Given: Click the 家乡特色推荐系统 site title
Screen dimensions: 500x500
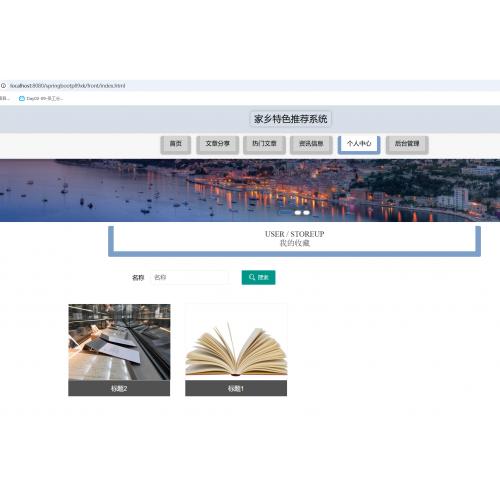Looking at the screenshot, I should coord(291,119).
